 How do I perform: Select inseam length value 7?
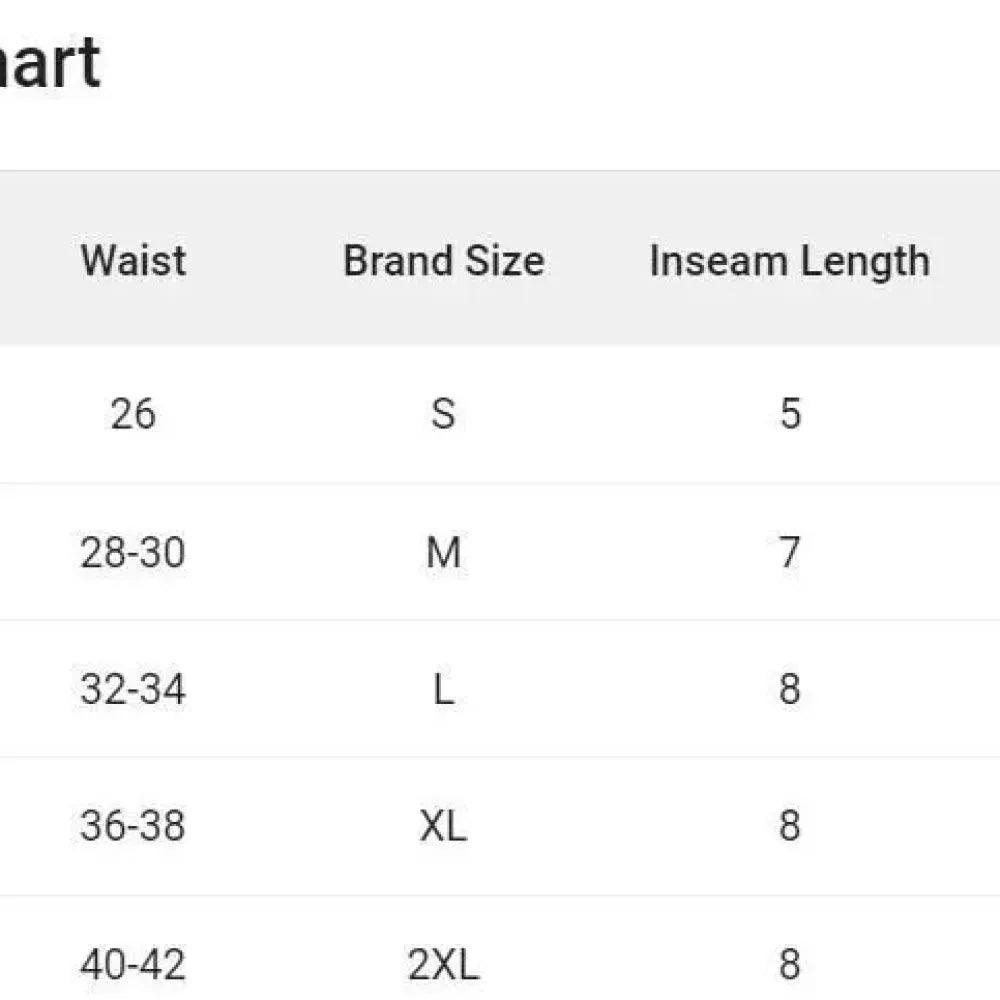[790, 552]
